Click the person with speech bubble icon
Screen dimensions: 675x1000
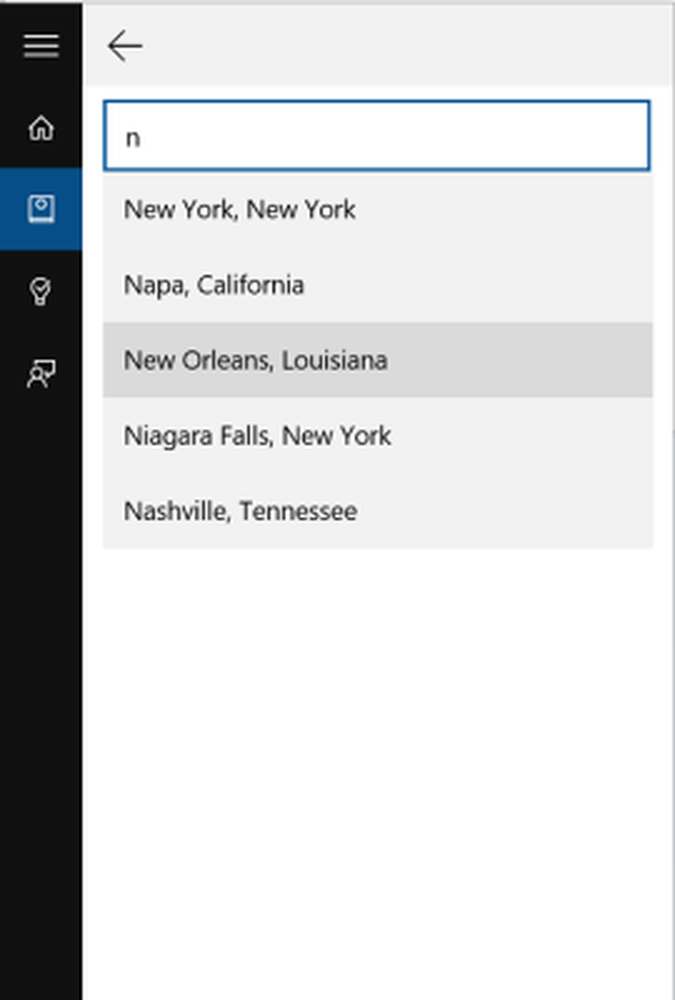(x=41, y=373)
